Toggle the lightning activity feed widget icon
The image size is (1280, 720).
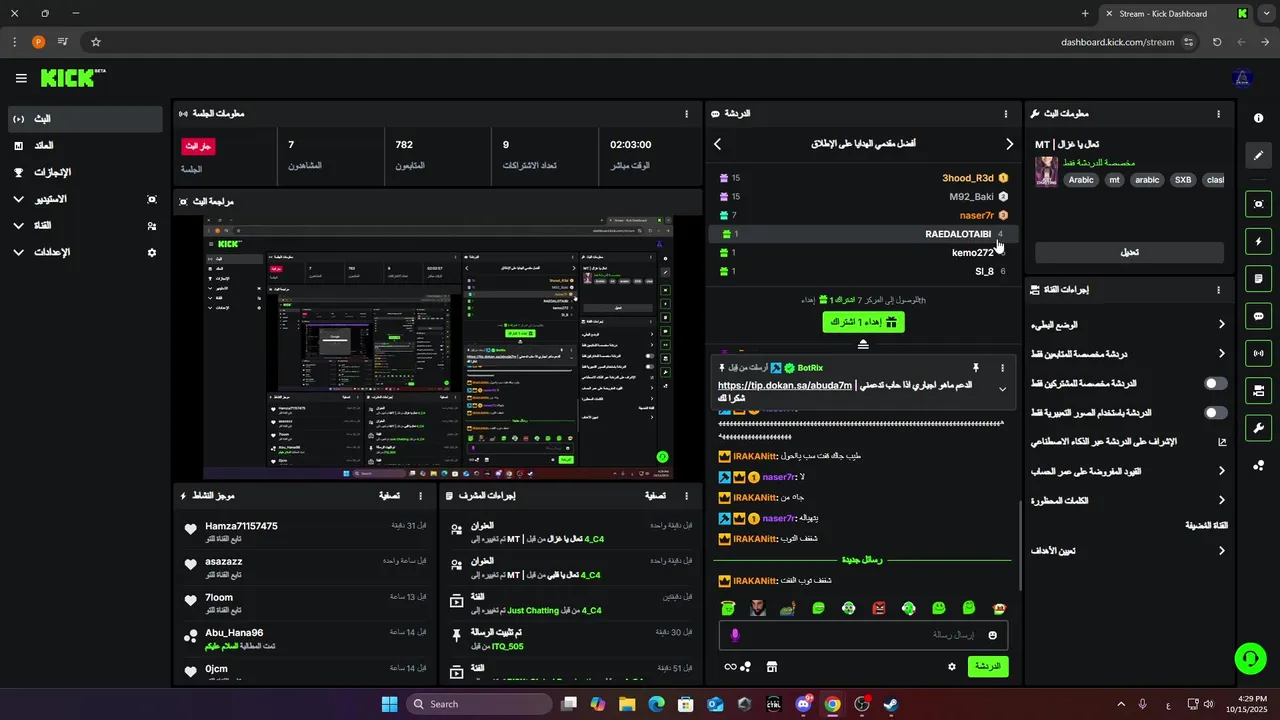coord(1258,241)
